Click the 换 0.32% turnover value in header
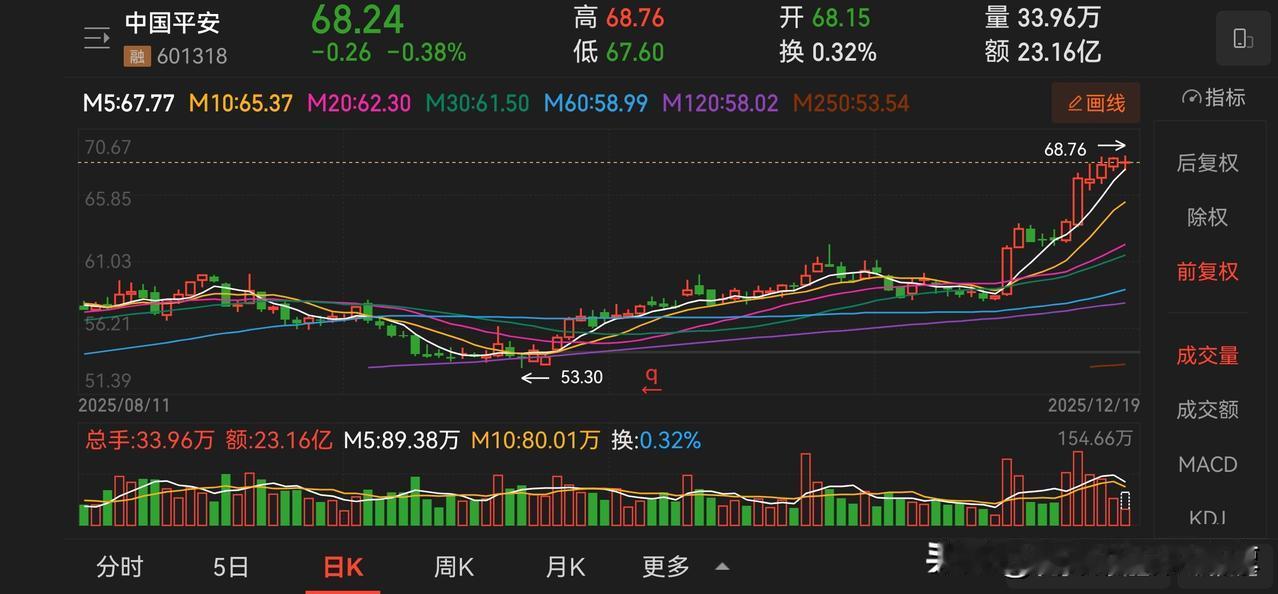 pyautogui.click(x=828, y=52)
